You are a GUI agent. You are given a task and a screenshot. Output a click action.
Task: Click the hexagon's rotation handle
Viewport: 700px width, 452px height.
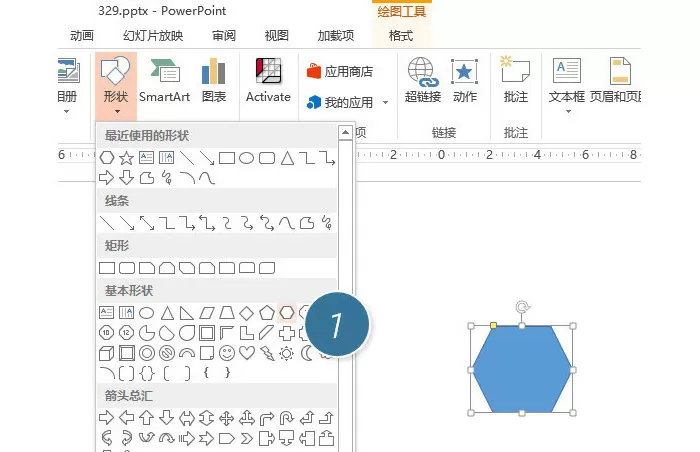click(x=522, y=307)
